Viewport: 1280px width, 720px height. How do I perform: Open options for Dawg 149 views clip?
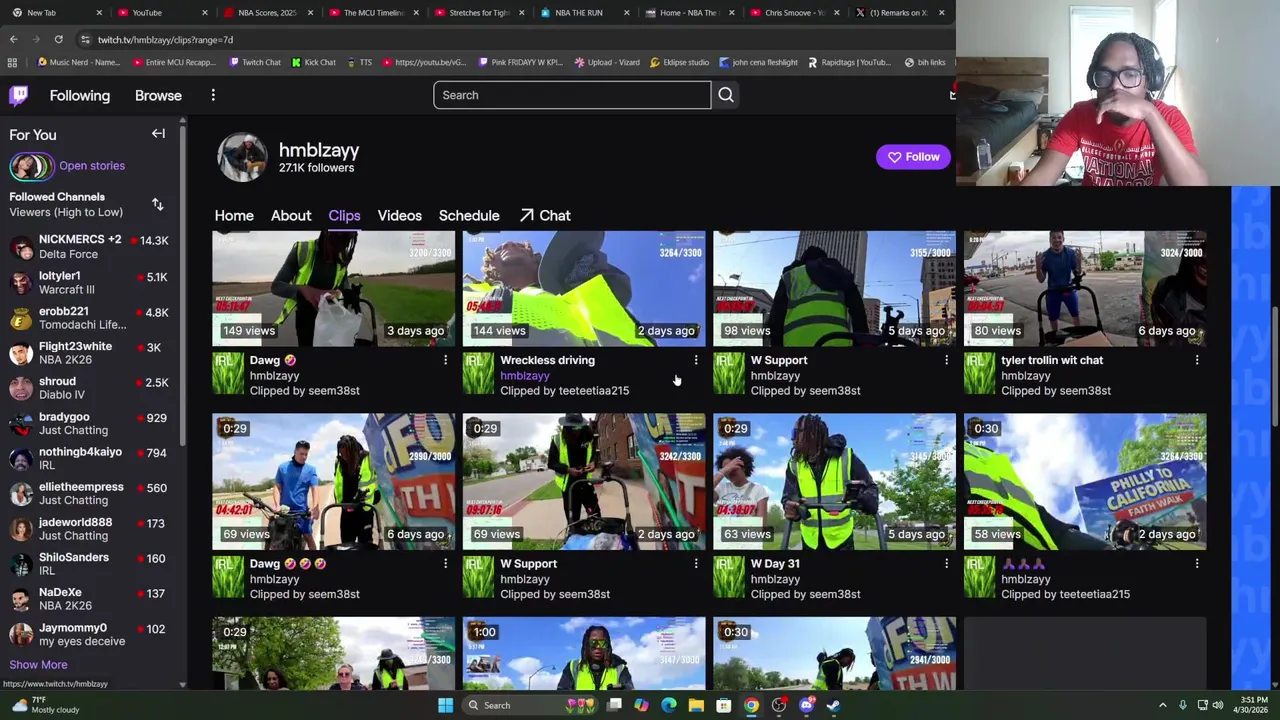click(x=445, y=360)
